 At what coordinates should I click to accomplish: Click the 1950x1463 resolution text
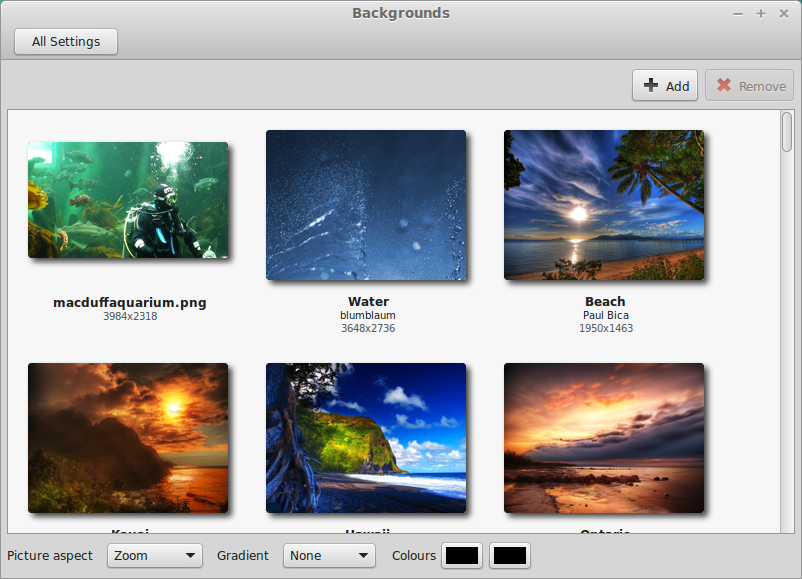tap(606, 328)
